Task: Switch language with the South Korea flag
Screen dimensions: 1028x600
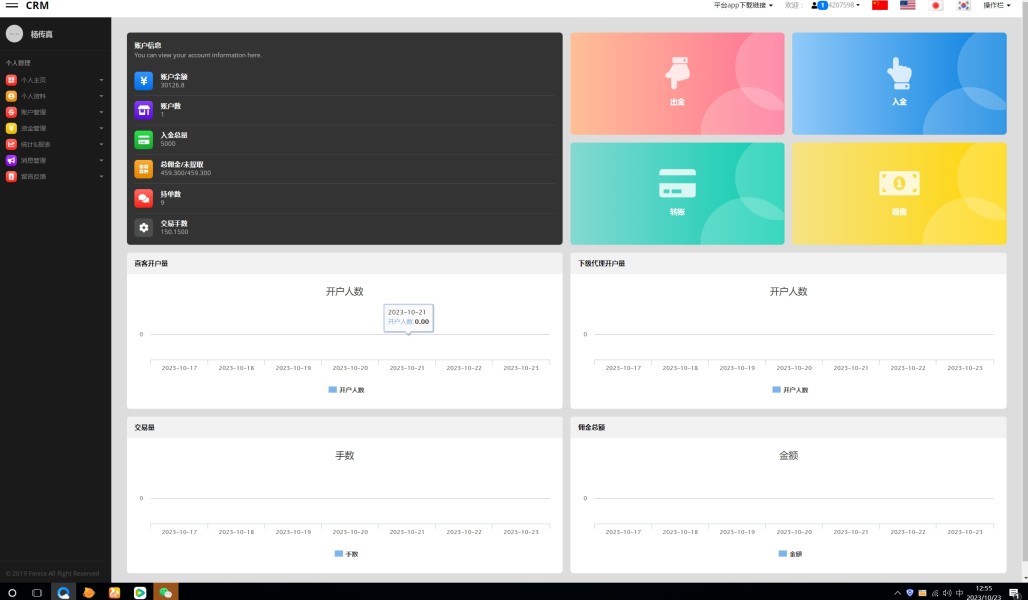Action: coord(964,5)
